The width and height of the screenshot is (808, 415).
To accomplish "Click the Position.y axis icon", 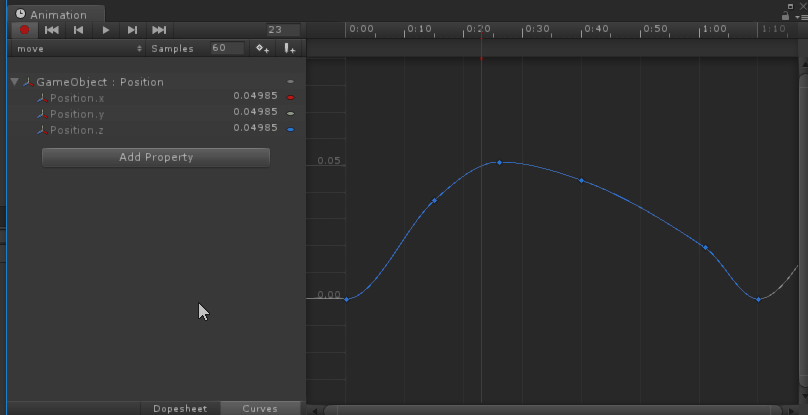I will pyautogui.click(x=42, y=114).
